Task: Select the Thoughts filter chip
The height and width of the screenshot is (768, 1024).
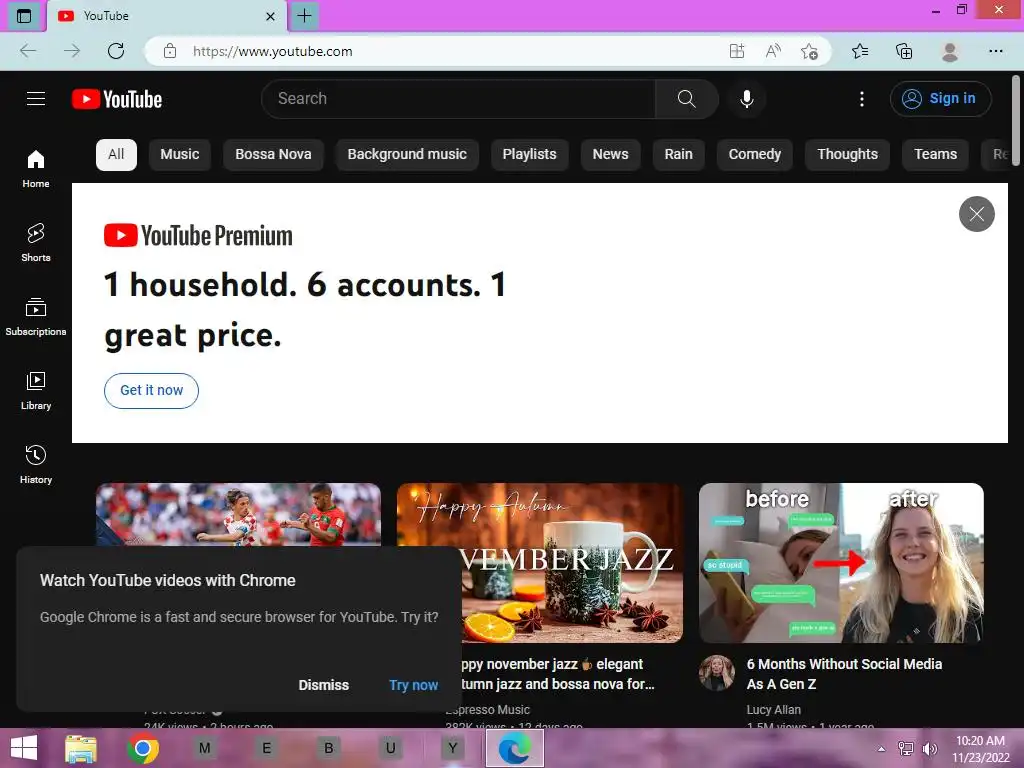Action: 848,155
